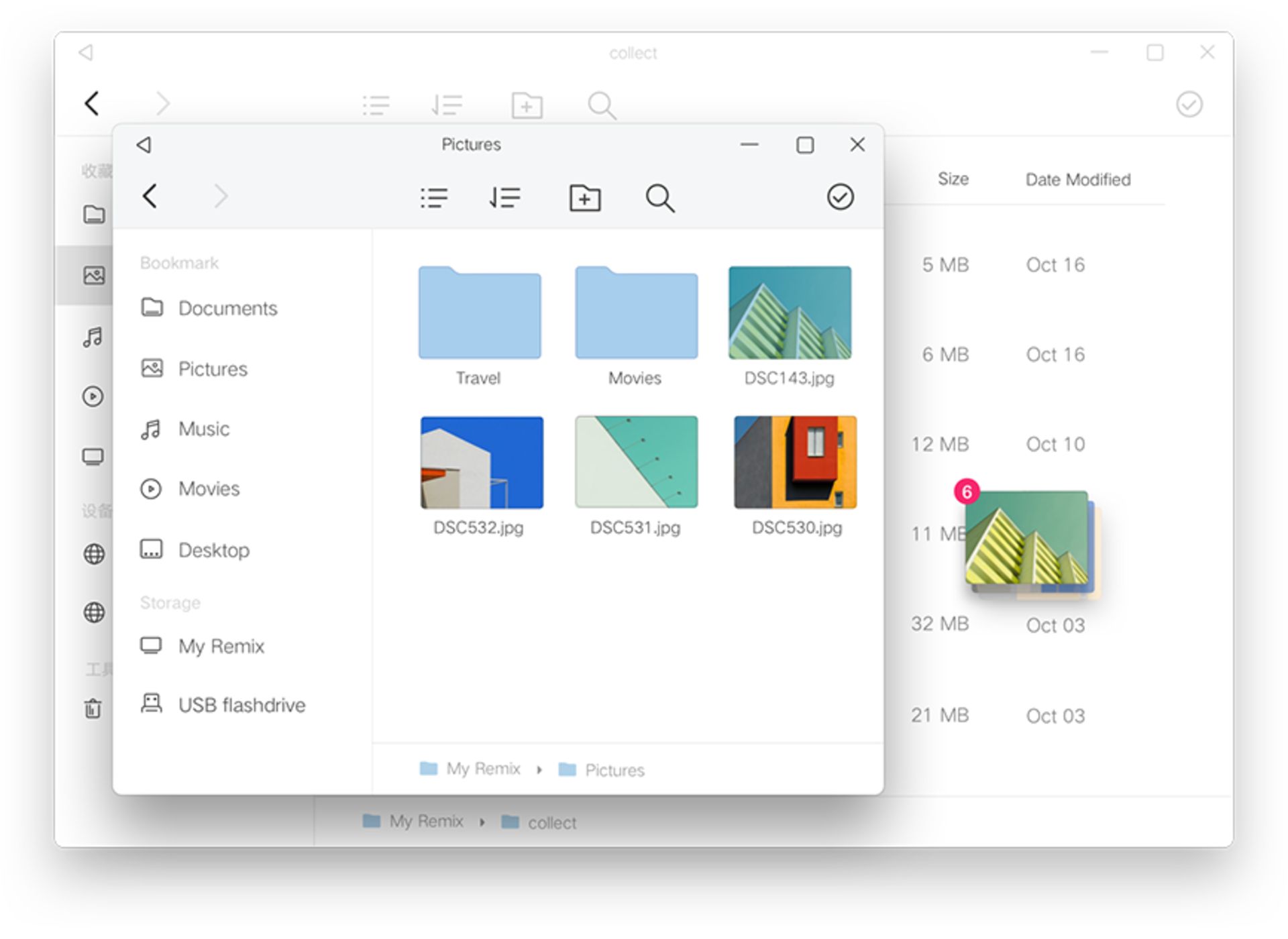Select the Documents bookmark entry
This screenshot has width=1288, height=939.
[x=227, y=308]
